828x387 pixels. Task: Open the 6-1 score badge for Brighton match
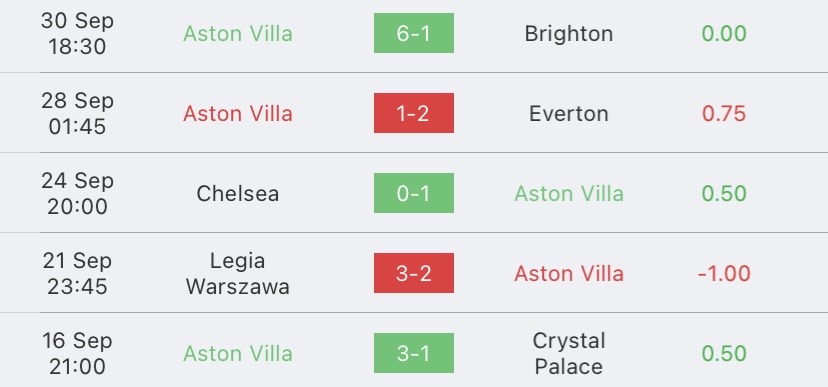(413, 33)
